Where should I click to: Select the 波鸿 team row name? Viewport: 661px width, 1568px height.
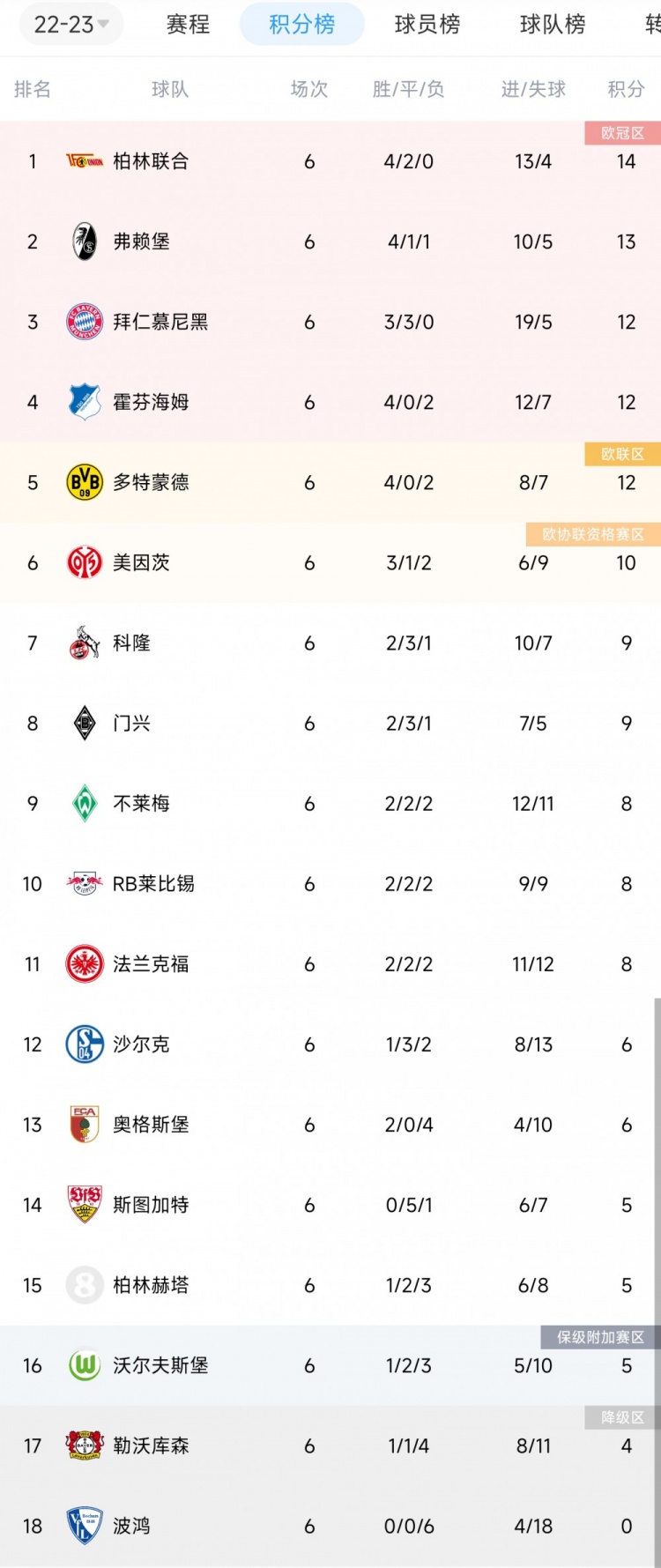(131, 1526)
